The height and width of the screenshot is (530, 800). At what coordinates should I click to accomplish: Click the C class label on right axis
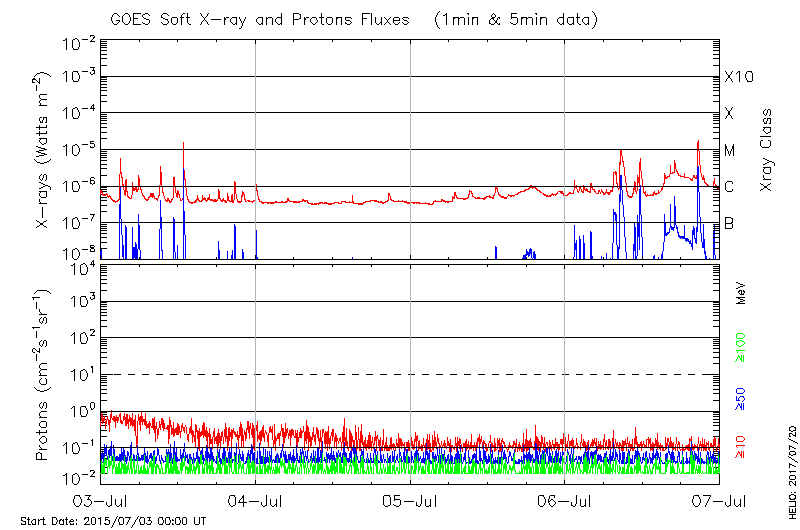[730, 187]
